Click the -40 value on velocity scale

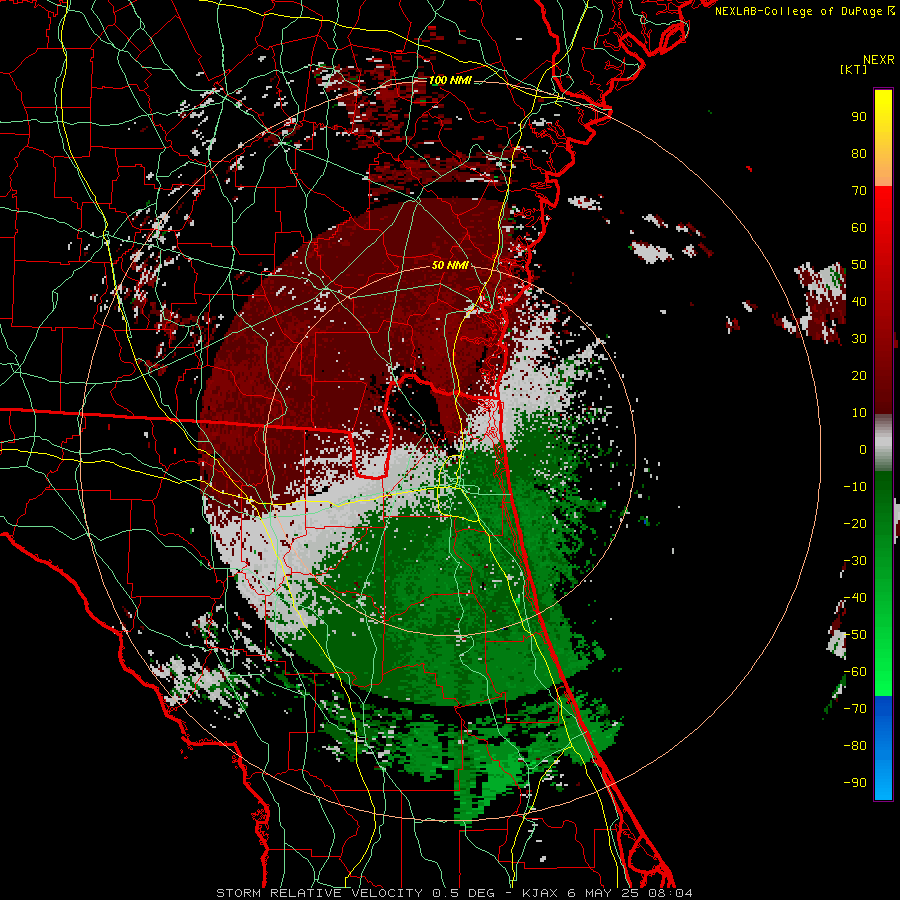(855, 598)
